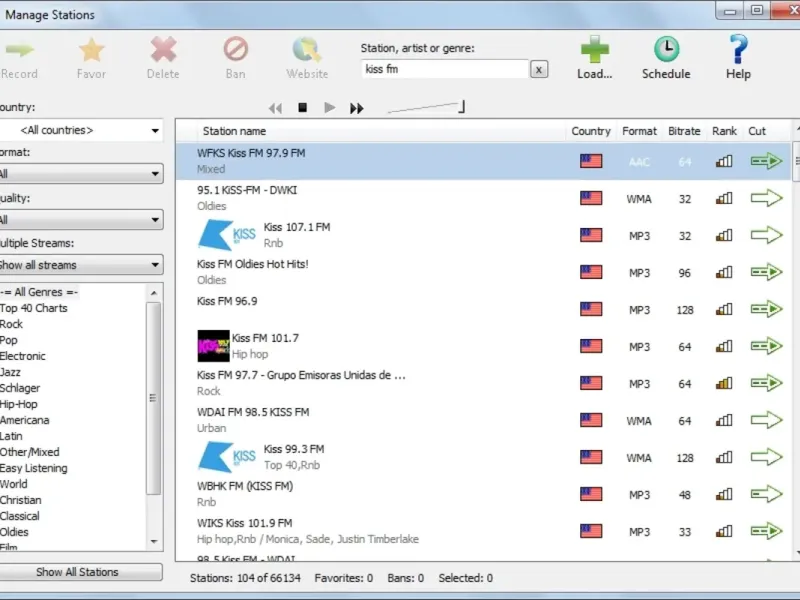Click the fast-forward playback button
800x600 pixels.
357,108
